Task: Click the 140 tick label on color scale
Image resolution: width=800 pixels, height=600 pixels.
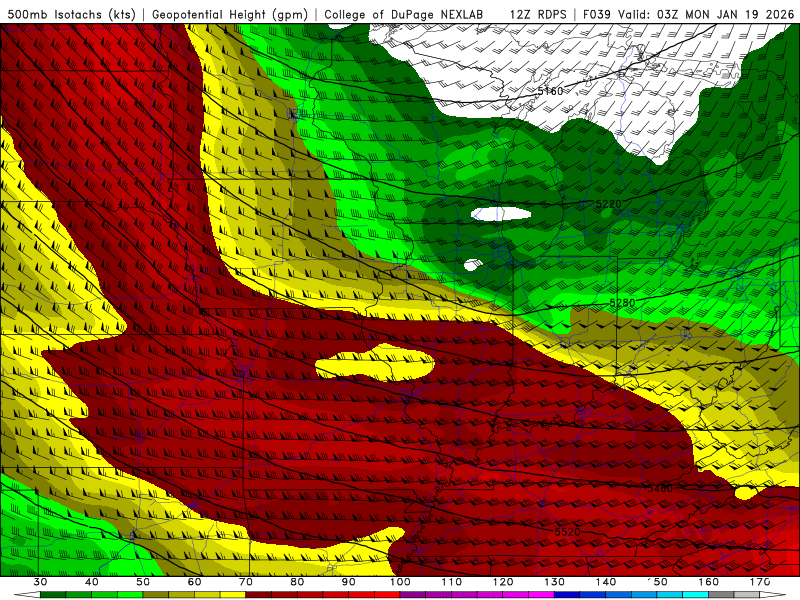Action: click(606, 582)
